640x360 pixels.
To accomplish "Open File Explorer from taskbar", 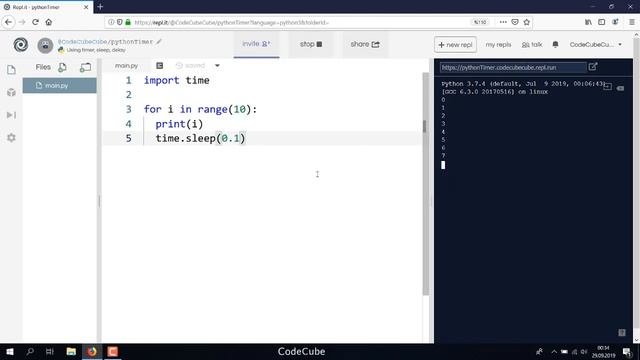I will [71, 351].
